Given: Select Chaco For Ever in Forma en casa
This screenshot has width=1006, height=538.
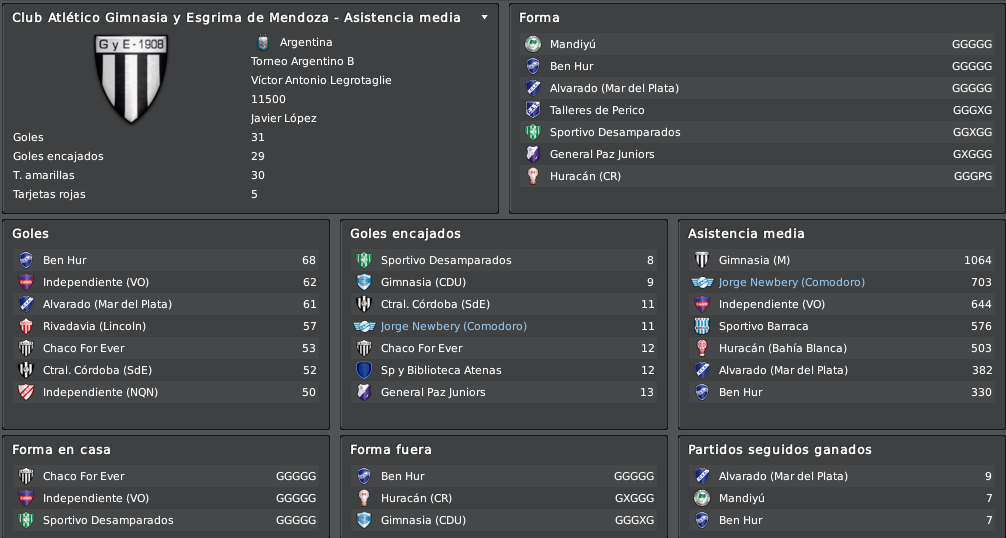Looking at the screenshot, I should (166, 476).
